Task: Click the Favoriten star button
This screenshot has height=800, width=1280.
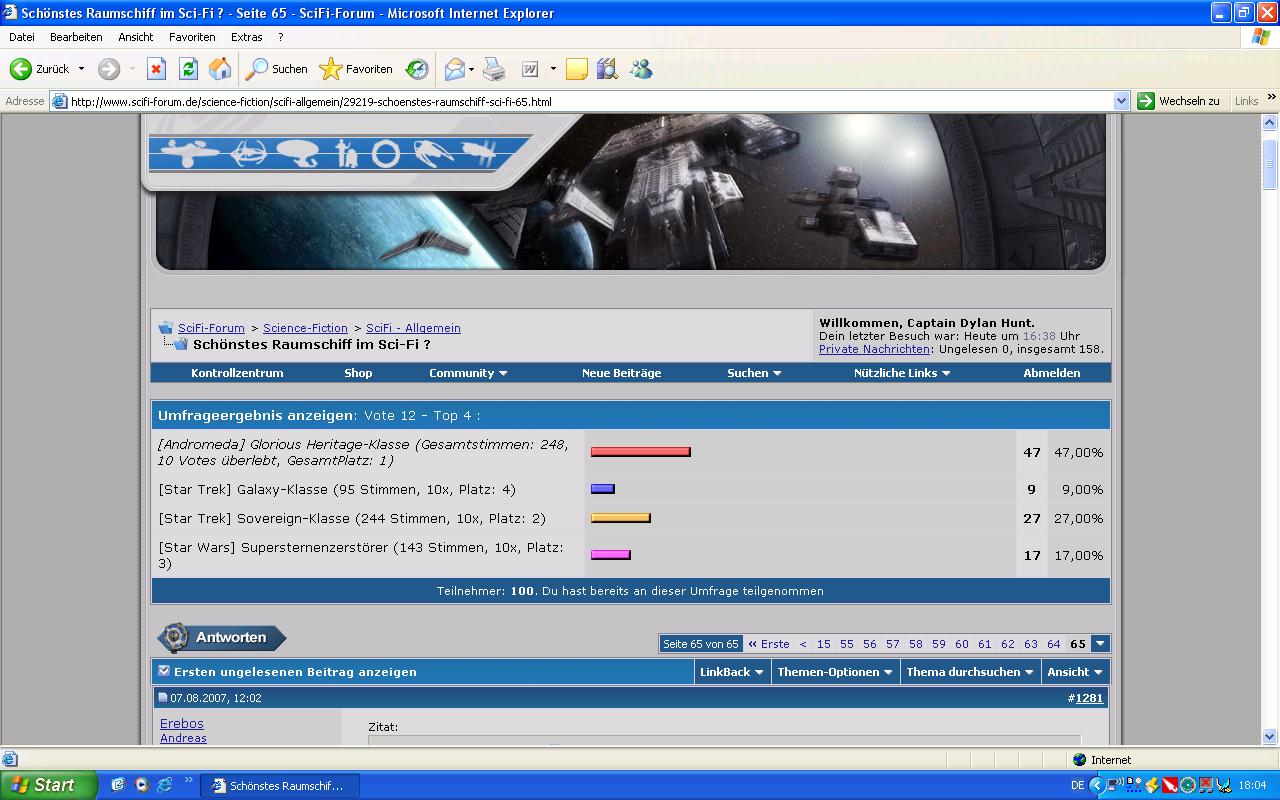Action: tap(356, 69)
